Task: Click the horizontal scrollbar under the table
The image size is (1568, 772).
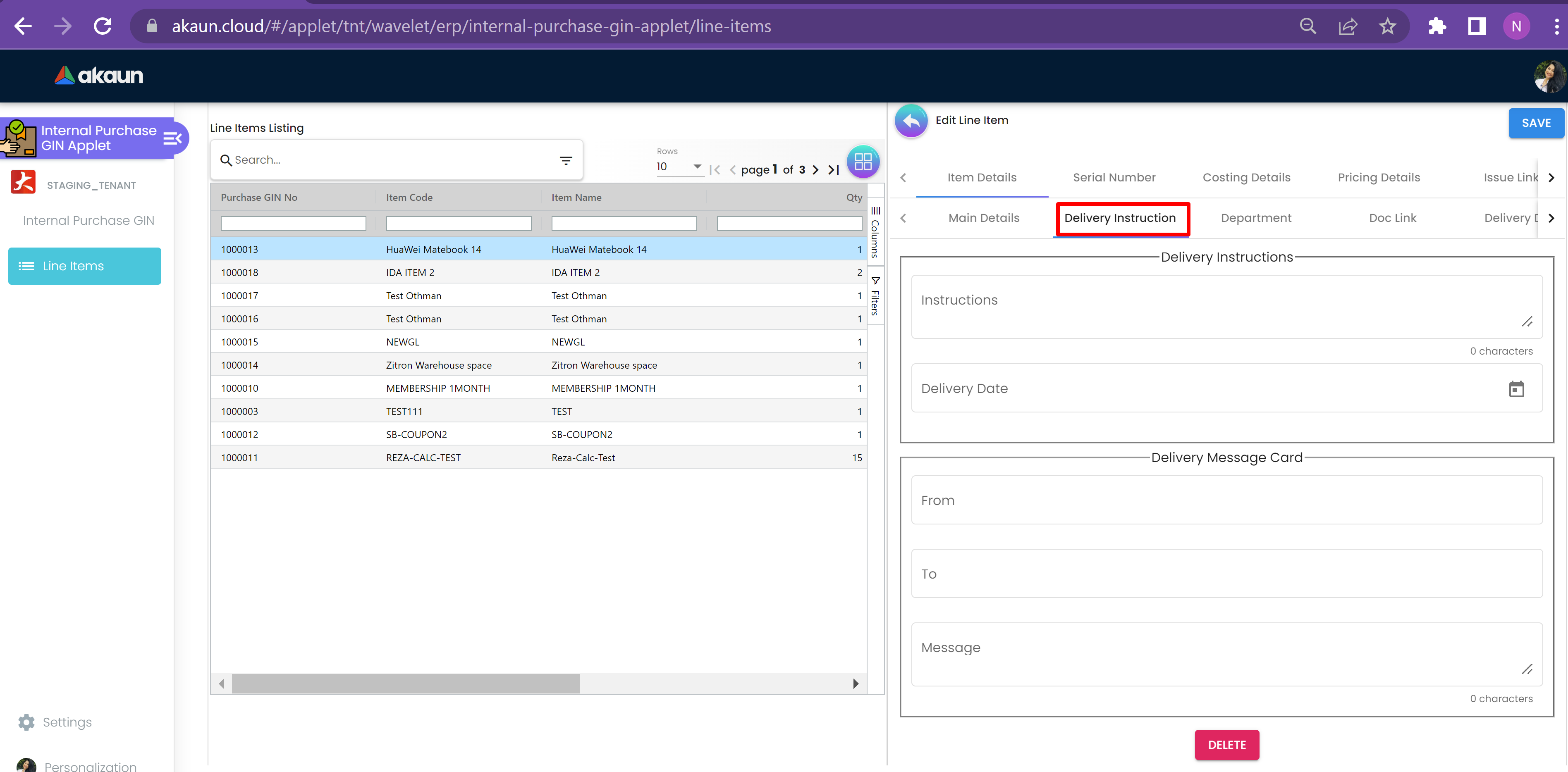Action: (405, 684)
